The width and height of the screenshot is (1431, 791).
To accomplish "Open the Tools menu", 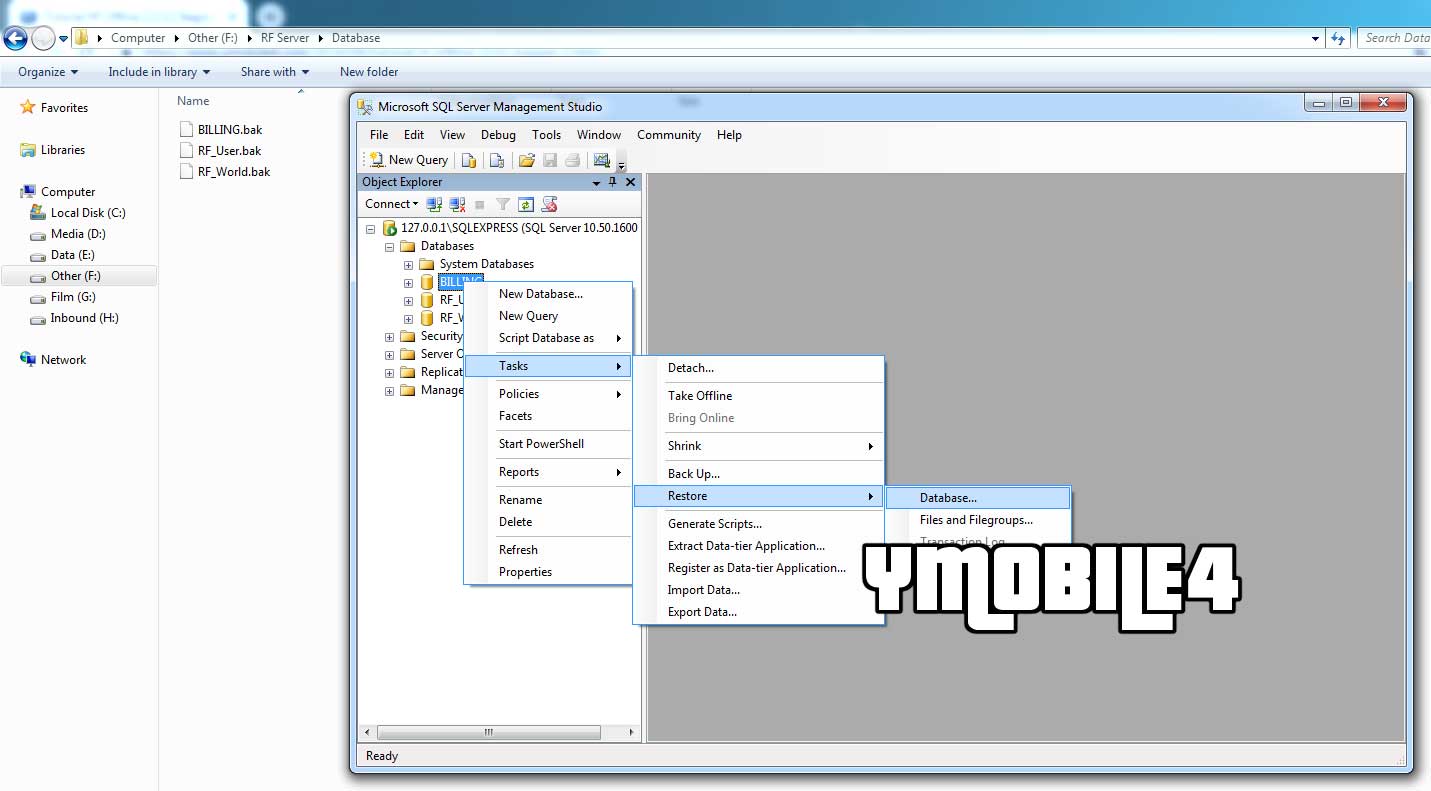I will pyautogui.click(x=546, y=135).
